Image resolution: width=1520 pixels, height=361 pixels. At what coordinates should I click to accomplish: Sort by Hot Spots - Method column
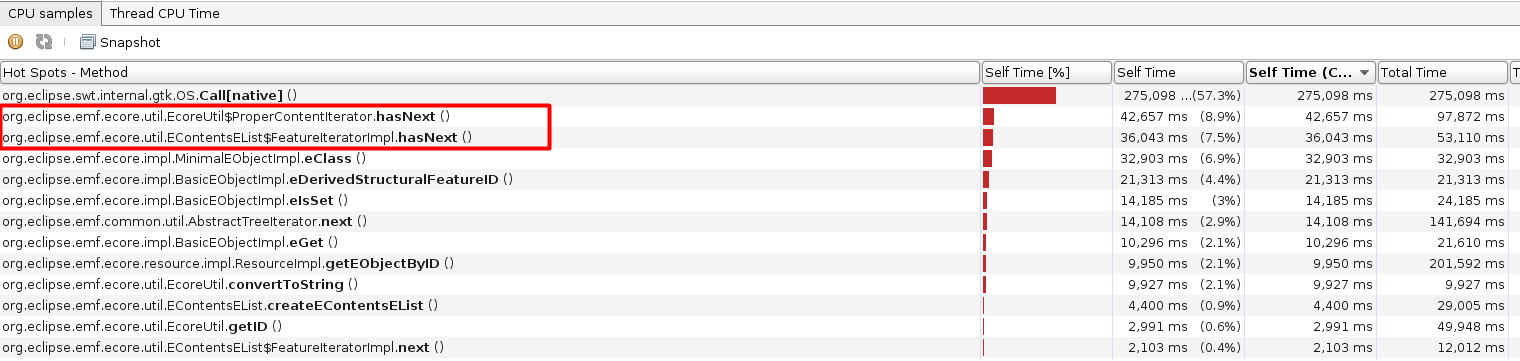point(490,73)
